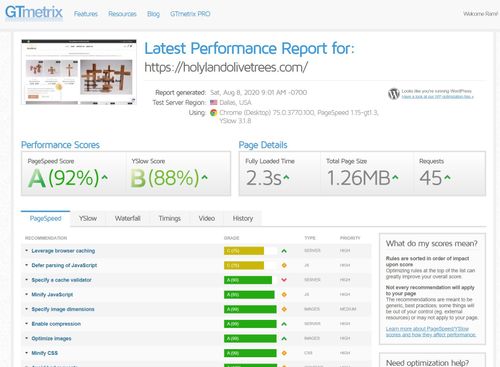Viewport: 500px width, 367px height.
Task: Click the Recommendation column header
Action: [46, 238]
